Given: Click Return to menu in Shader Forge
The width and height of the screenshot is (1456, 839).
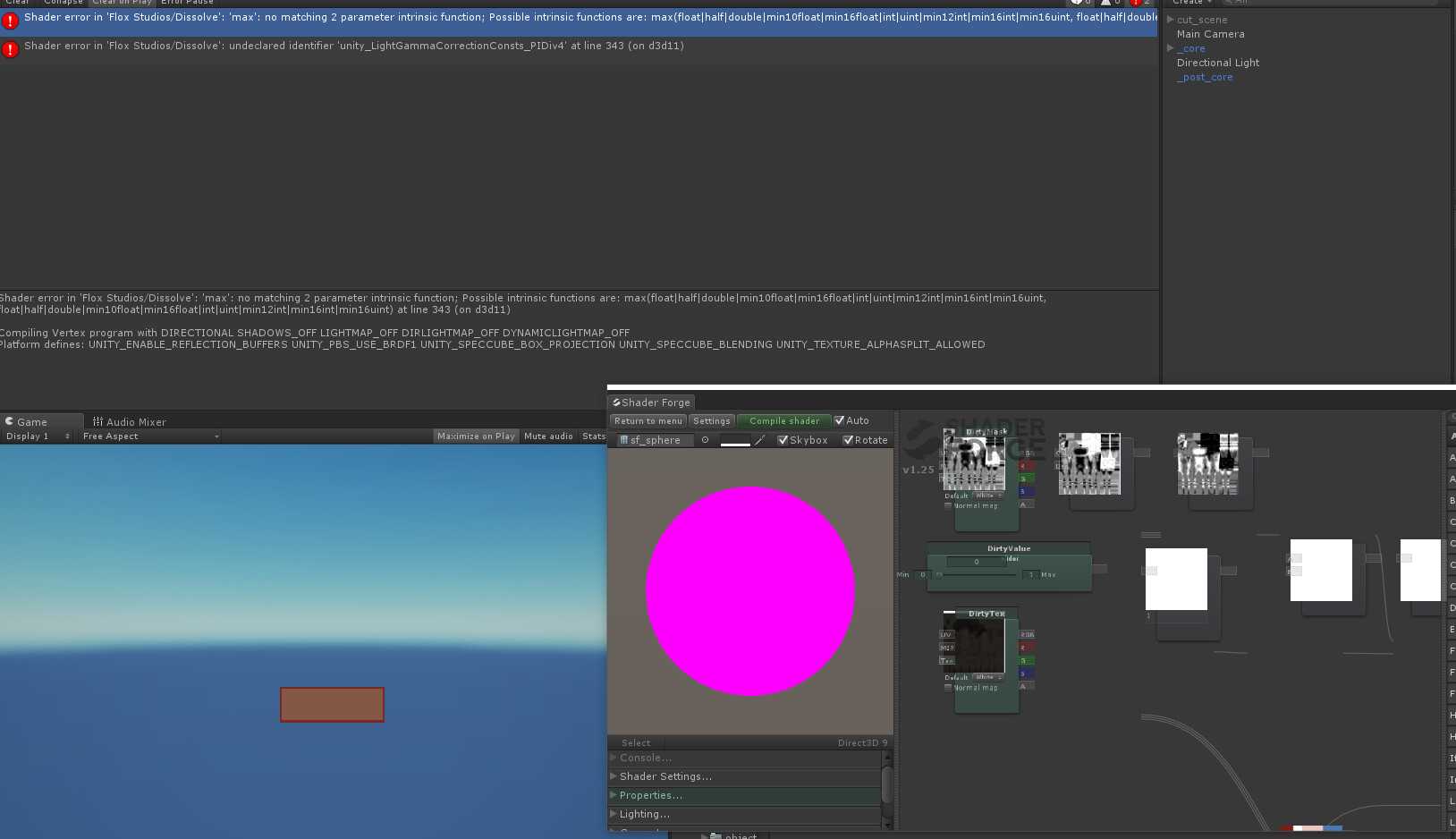Looking at the screenshot, I should tap(648, 420).
